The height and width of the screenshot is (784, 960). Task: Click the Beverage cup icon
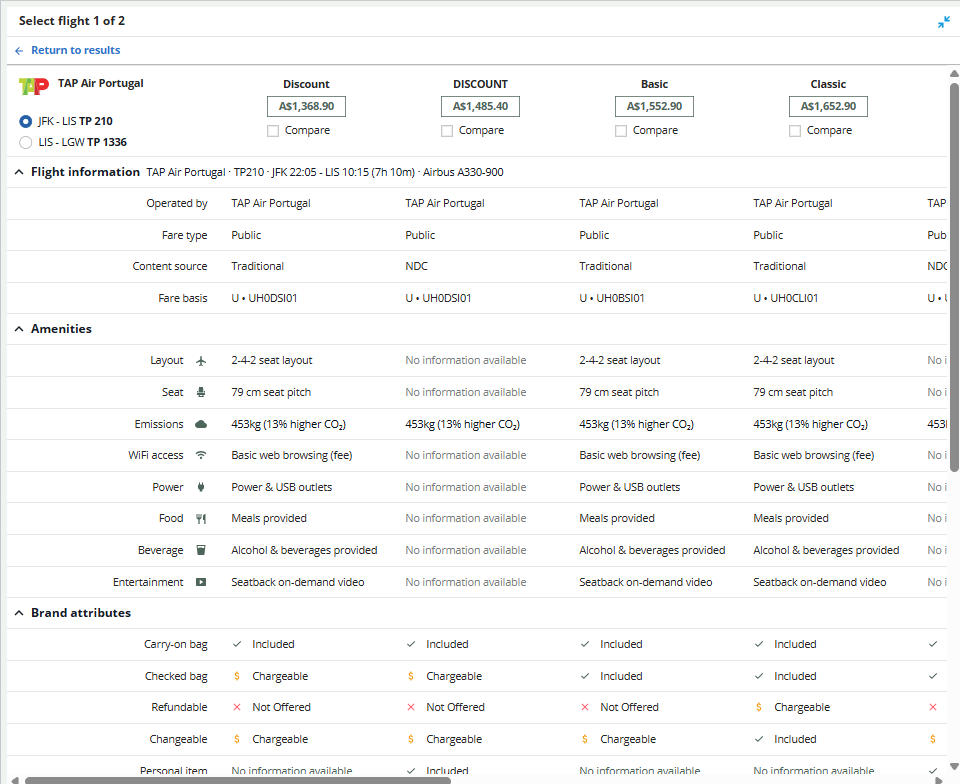[201, 551]
